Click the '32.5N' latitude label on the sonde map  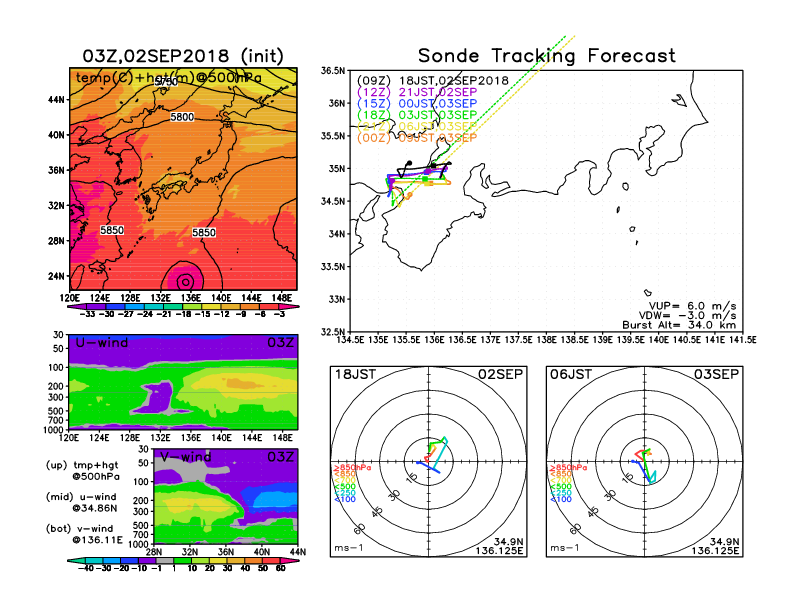click(x=333, y=332)
